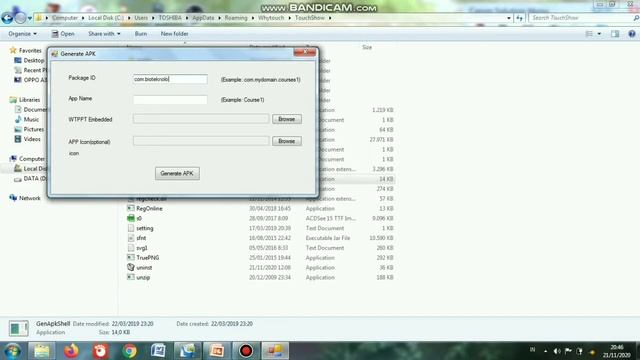The height and width of the screenshot is (360, 640).
Task: Click TOSHIBA in the address breadcrumb
Action: 170,18
